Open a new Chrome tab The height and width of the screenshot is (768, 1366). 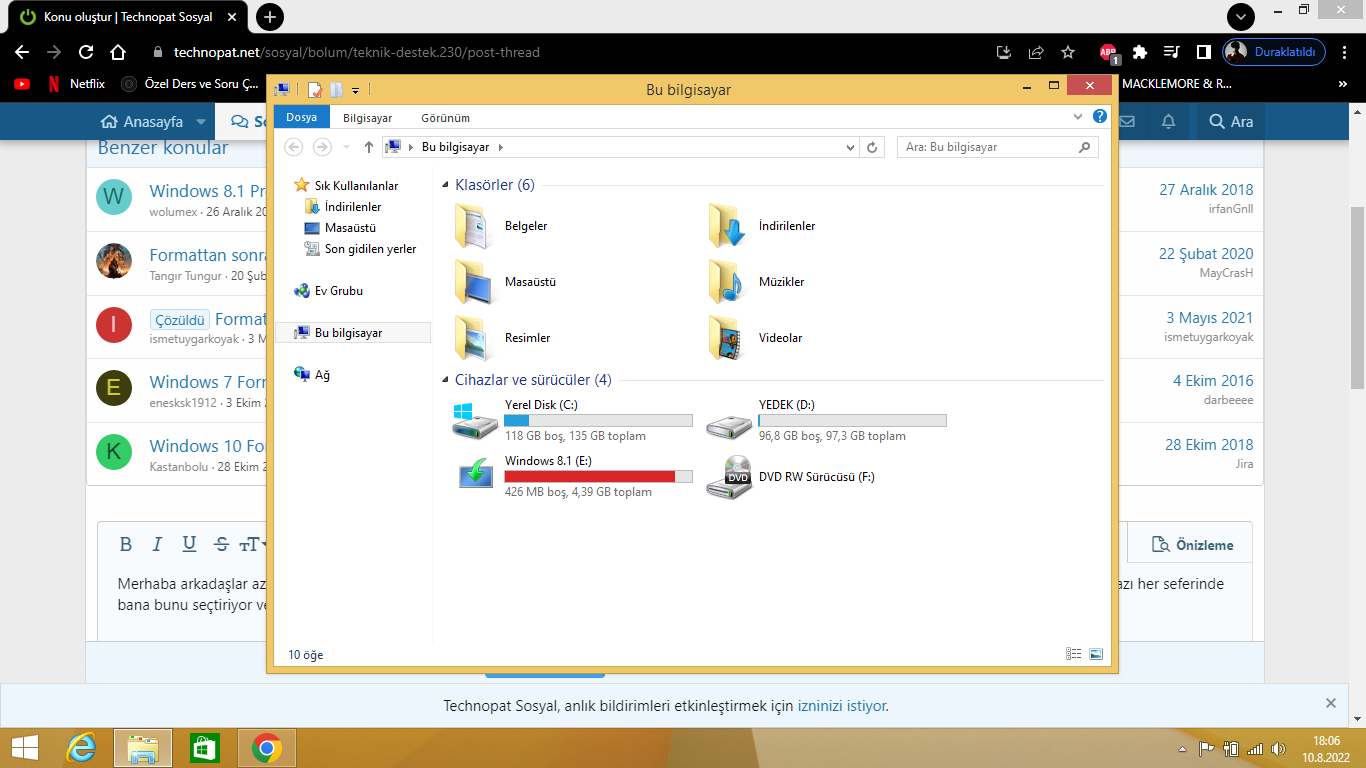[270, 17]
